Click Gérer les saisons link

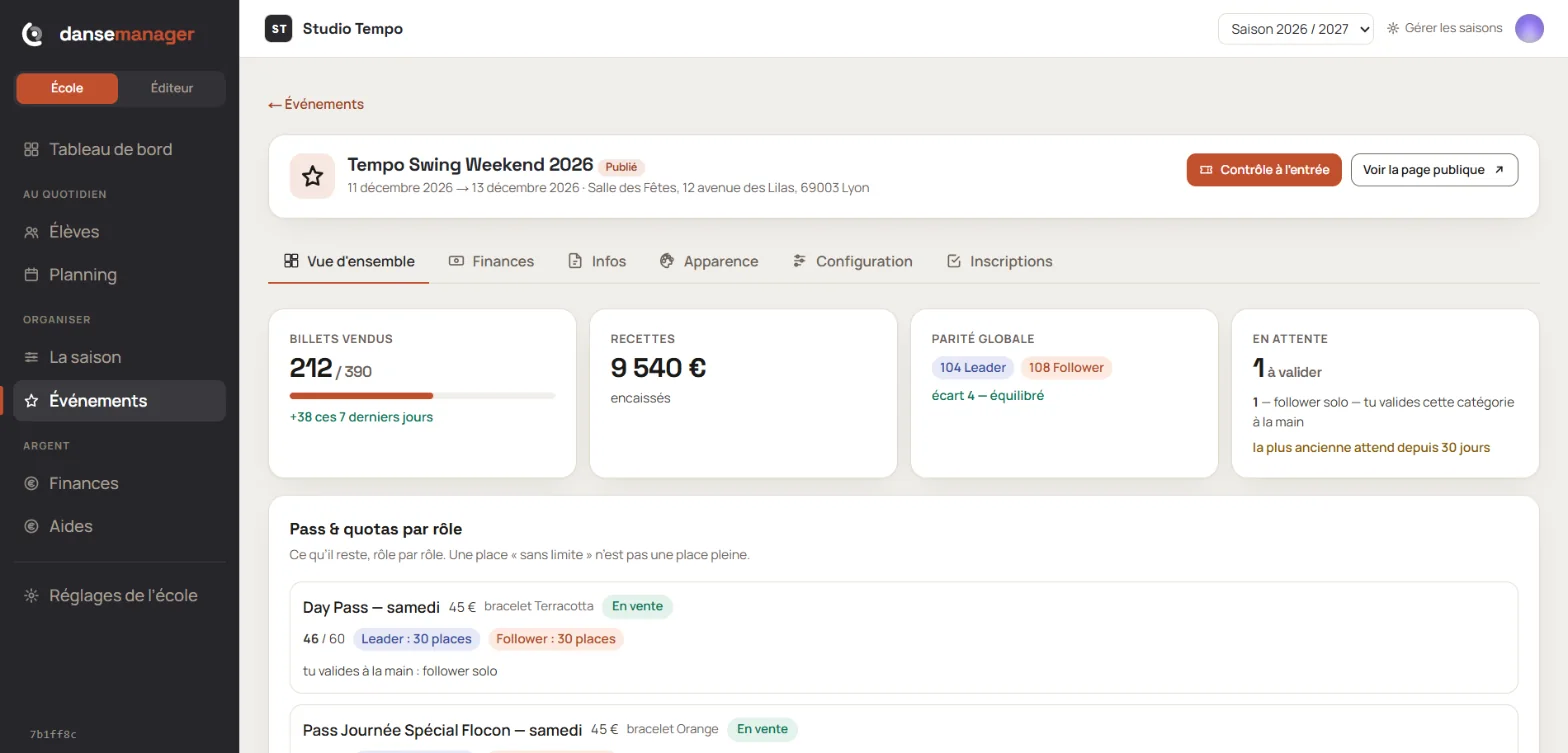coord(1444,29)
